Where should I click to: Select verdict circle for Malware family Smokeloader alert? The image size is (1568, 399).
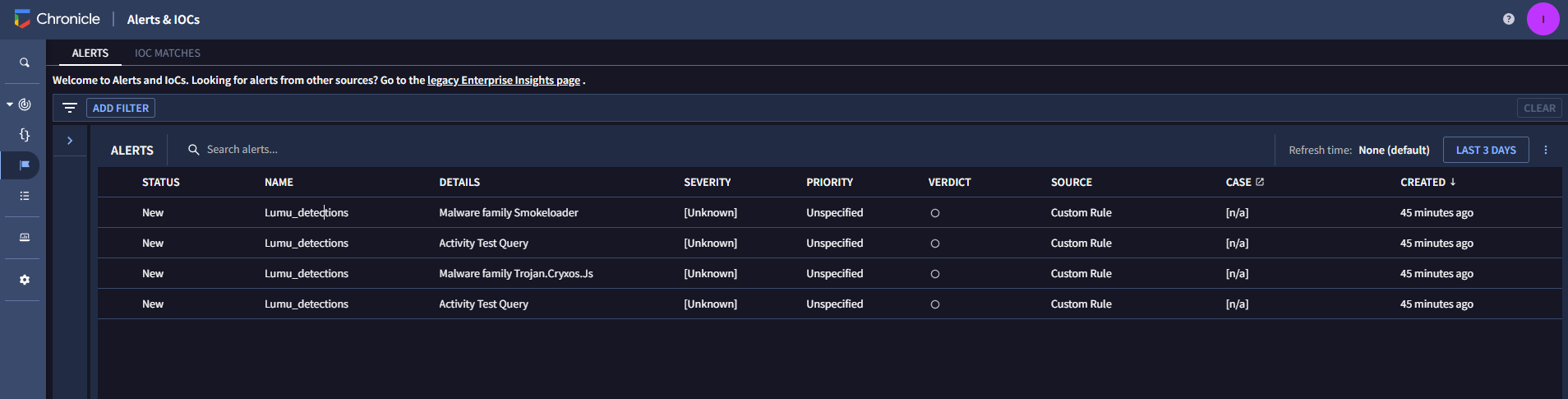[x=934, y=213]
